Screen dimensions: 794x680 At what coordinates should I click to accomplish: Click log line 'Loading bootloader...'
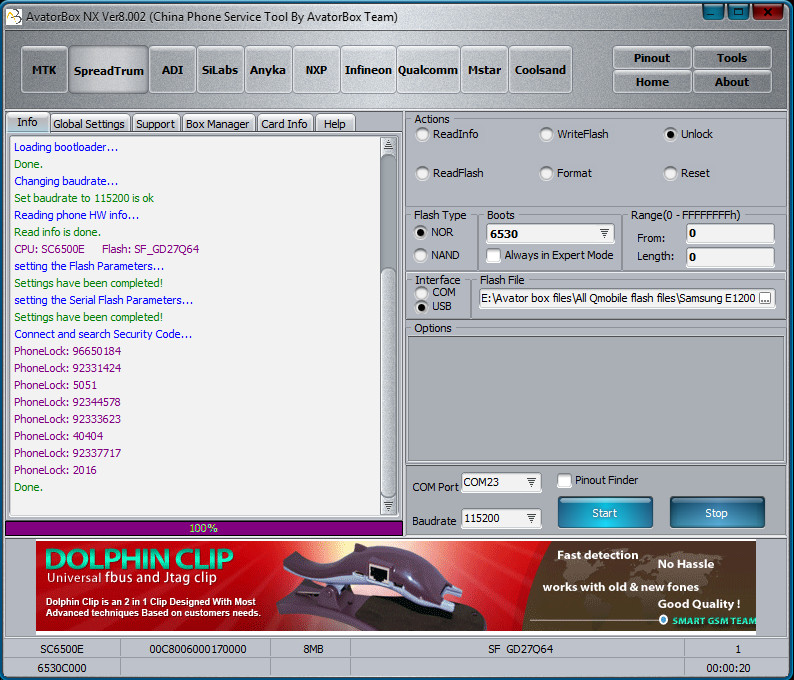(66, 147)
